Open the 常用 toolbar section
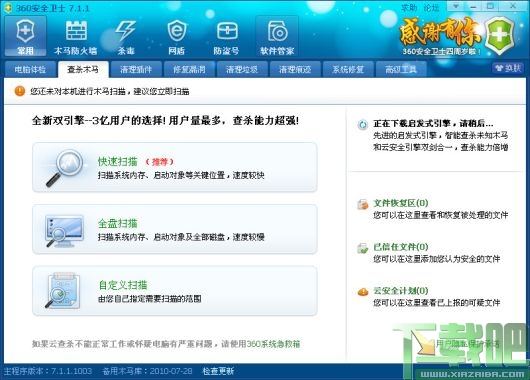The image size is (530, 380). coord(25,36)
